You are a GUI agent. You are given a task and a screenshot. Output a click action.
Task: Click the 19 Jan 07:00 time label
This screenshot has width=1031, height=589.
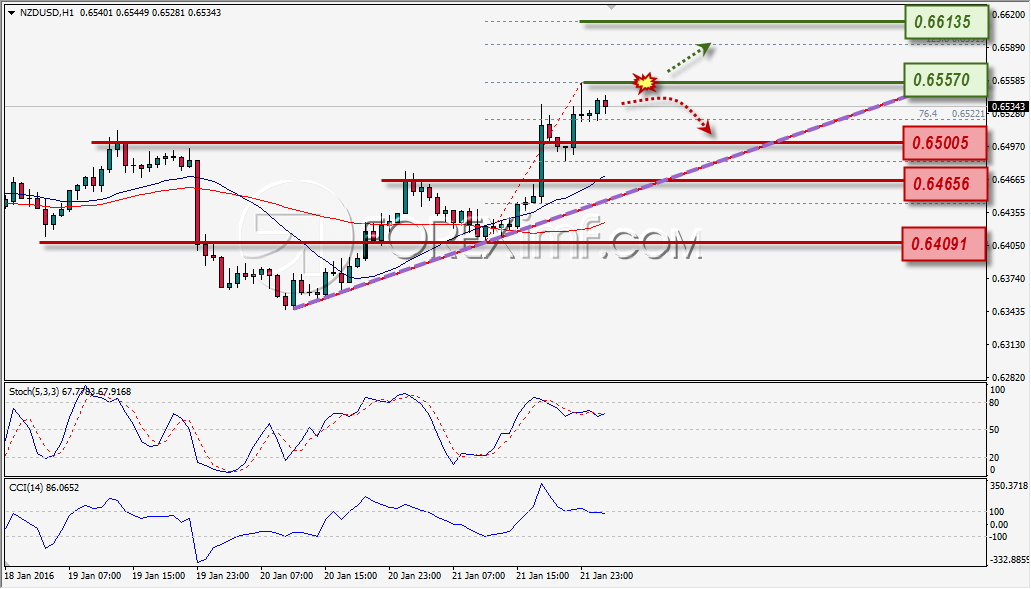point(95,576)
